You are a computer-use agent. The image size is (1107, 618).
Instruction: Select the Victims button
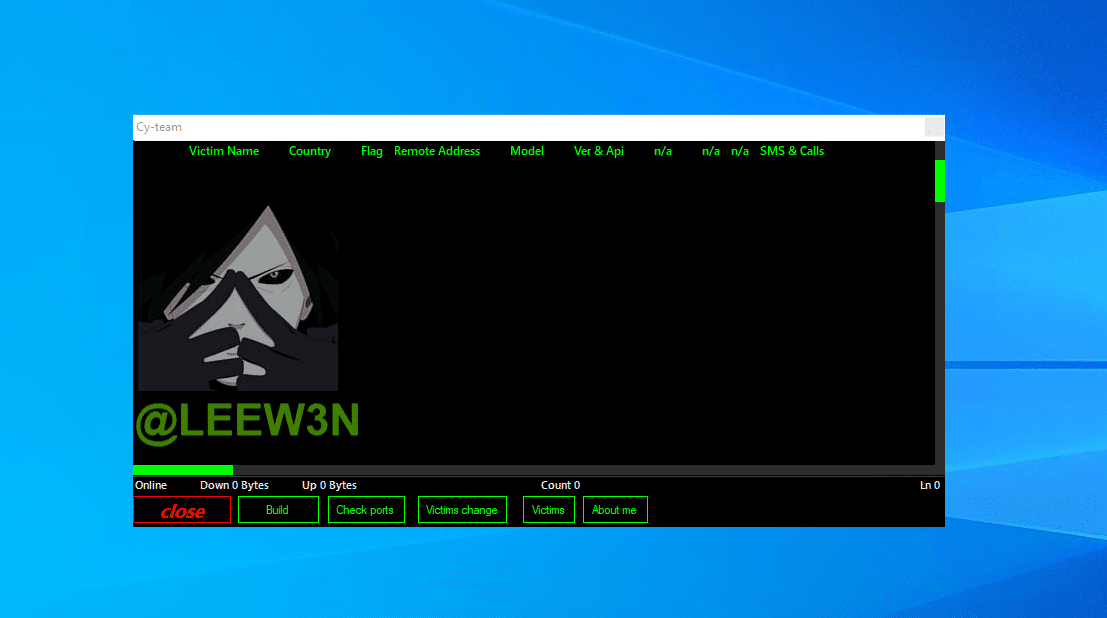[548, 510]
